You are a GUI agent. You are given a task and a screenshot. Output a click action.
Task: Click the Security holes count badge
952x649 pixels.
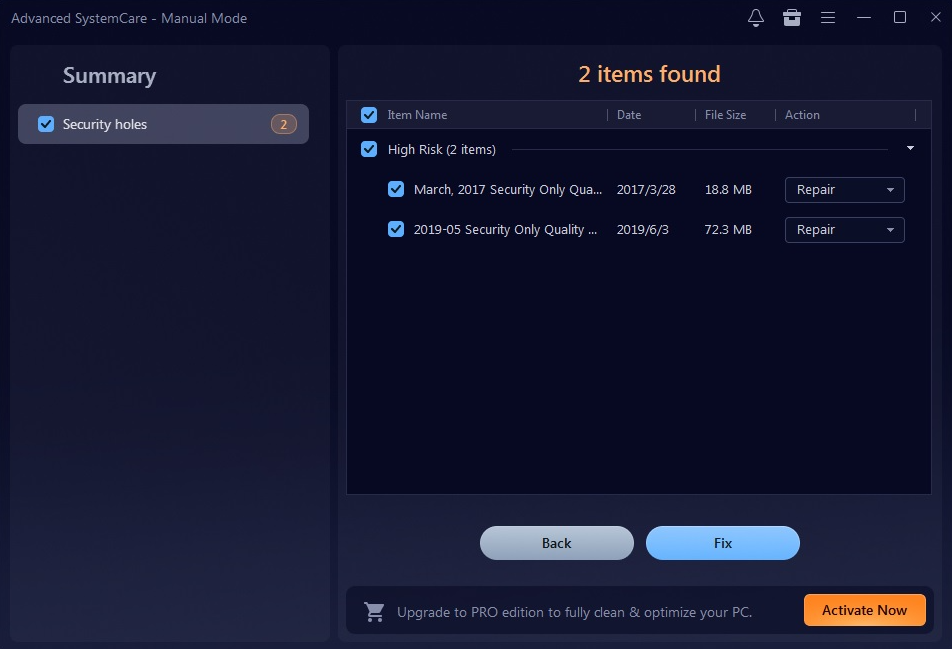283,124
